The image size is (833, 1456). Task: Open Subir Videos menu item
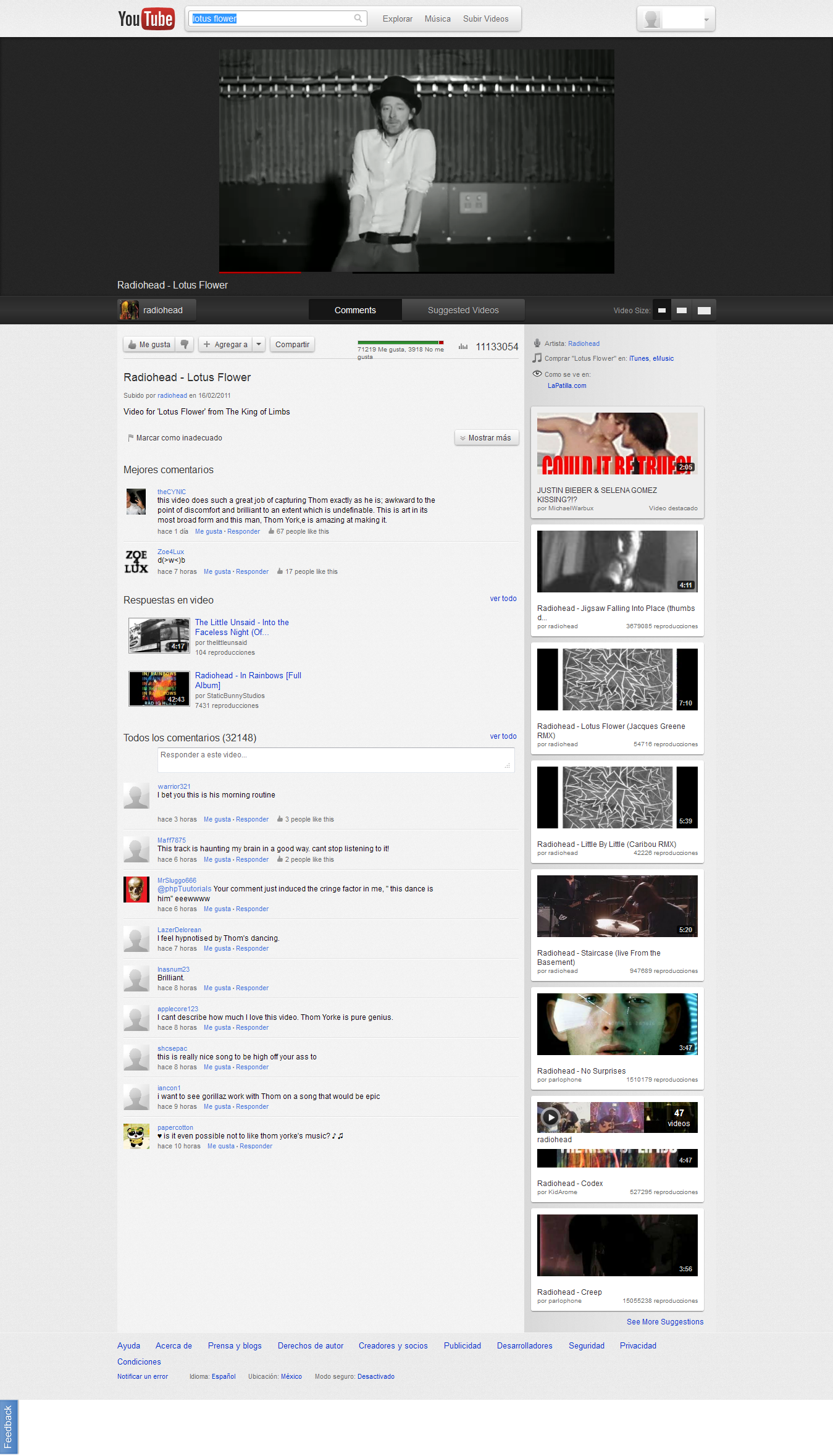click(x=486, y=19)
